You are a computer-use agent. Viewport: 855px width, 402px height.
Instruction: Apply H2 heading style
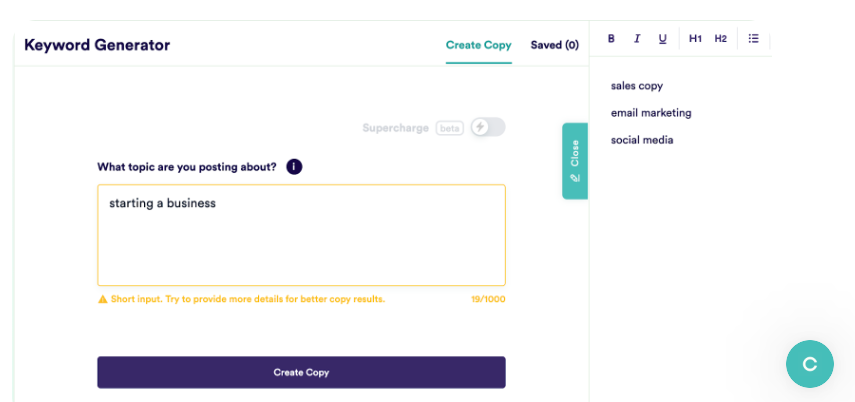tap(720, 39)
